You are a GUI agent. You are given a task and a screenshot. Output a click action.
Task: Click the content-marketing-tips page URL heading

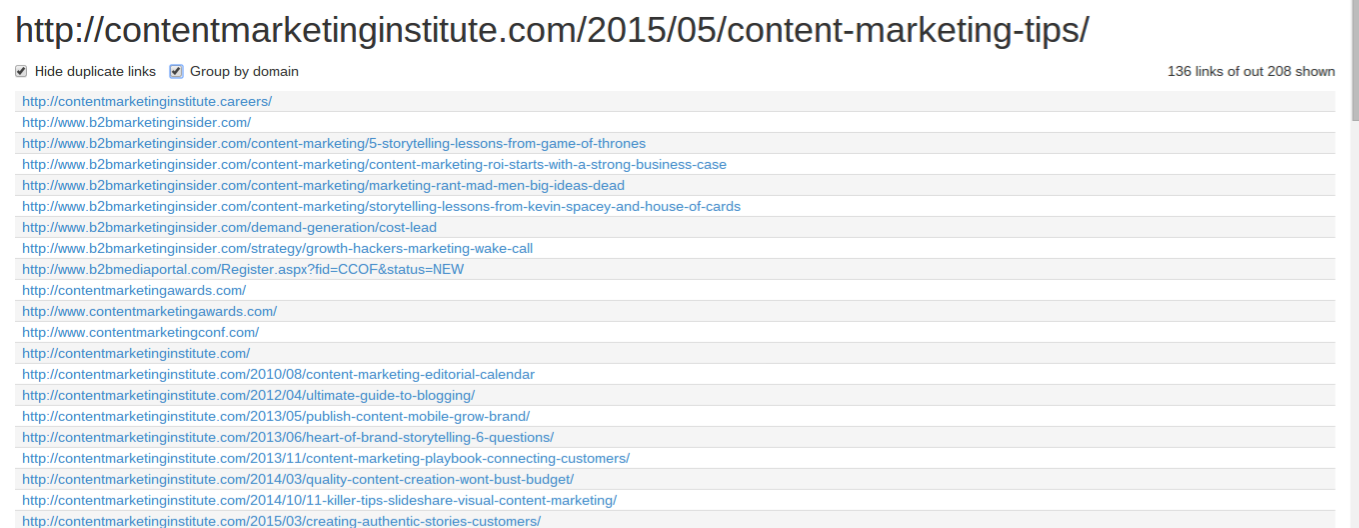(552, 31)
